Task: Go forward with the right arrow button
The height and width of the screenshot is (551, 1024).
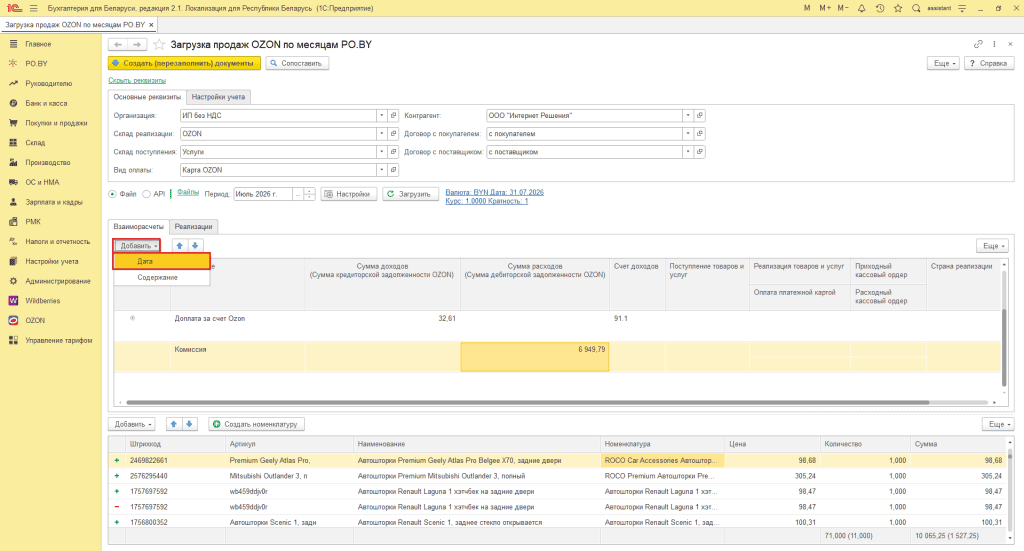Action: pyautogui.click(x=136, y=44)
